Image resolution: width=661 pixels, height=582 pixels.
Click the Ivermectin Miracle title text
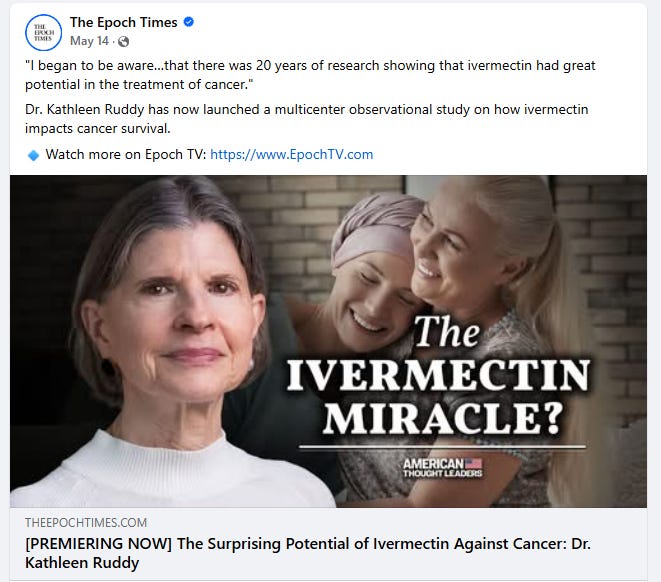(x=438, y=376)
